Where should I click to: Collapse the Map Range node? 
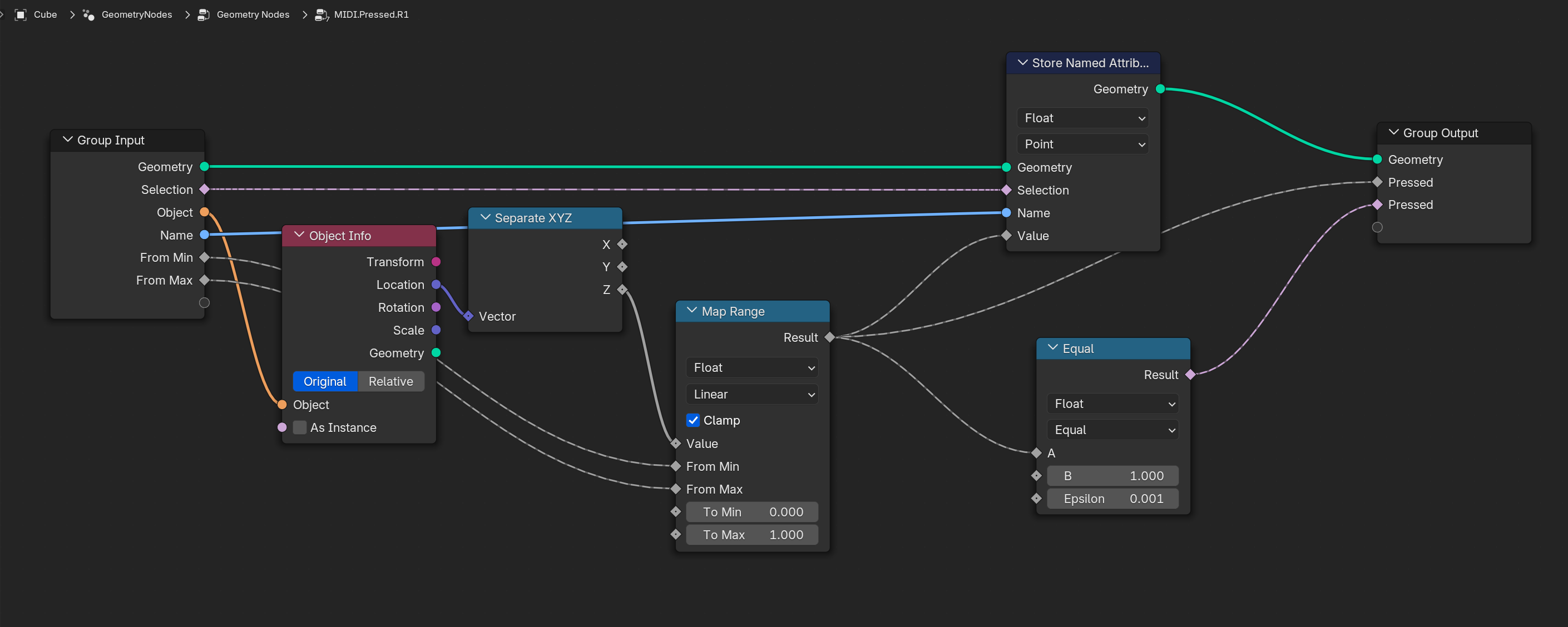[x=692, y=311]
